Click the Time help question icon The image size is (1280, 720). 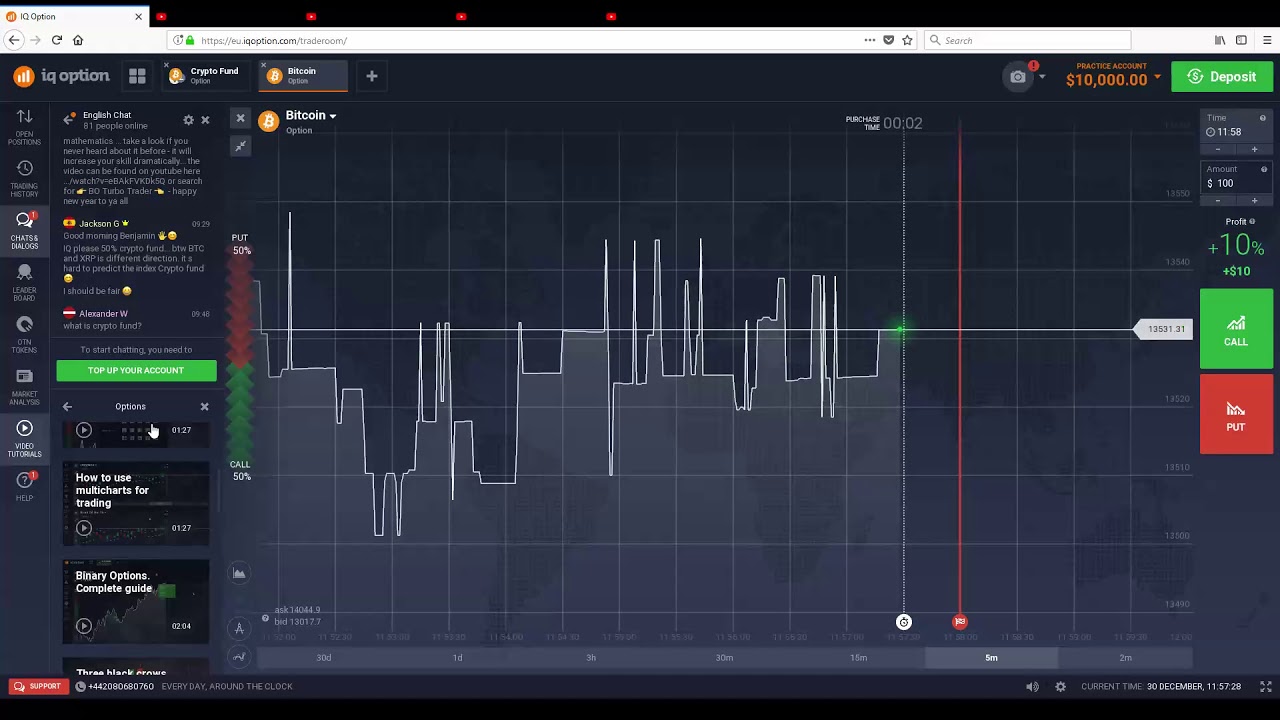(1262, 118)
